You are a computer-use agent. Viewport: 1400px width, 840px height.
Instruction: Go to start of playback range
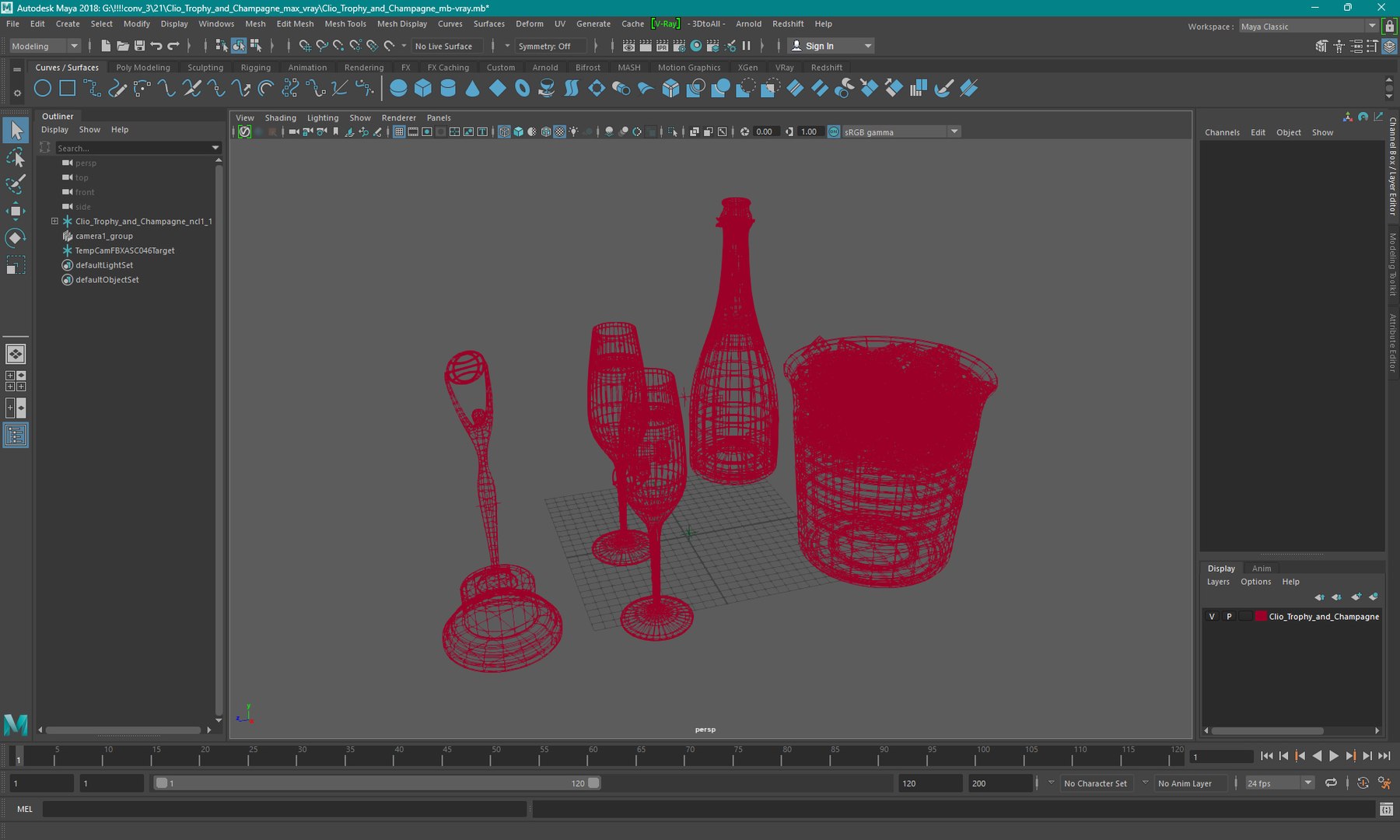pos(1266,756)
